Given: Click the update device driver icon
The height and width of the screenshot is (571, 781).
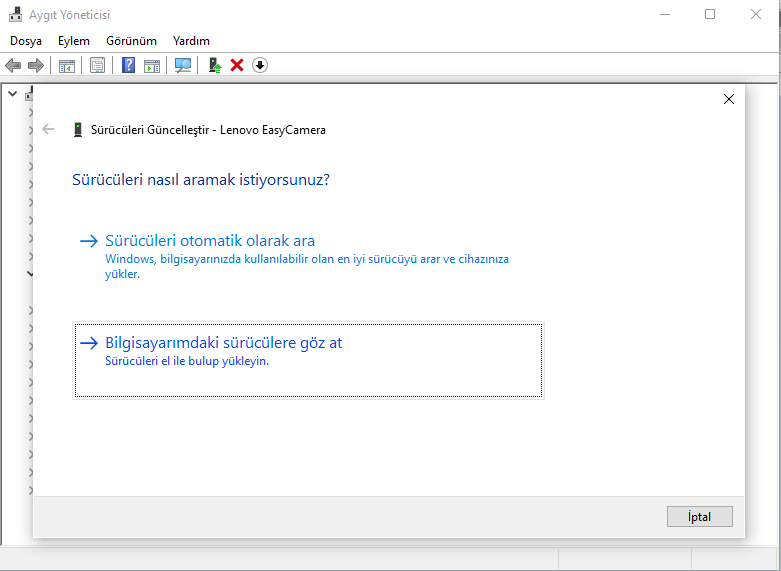Looking at the screenshot, I should (x=214, y=65).
